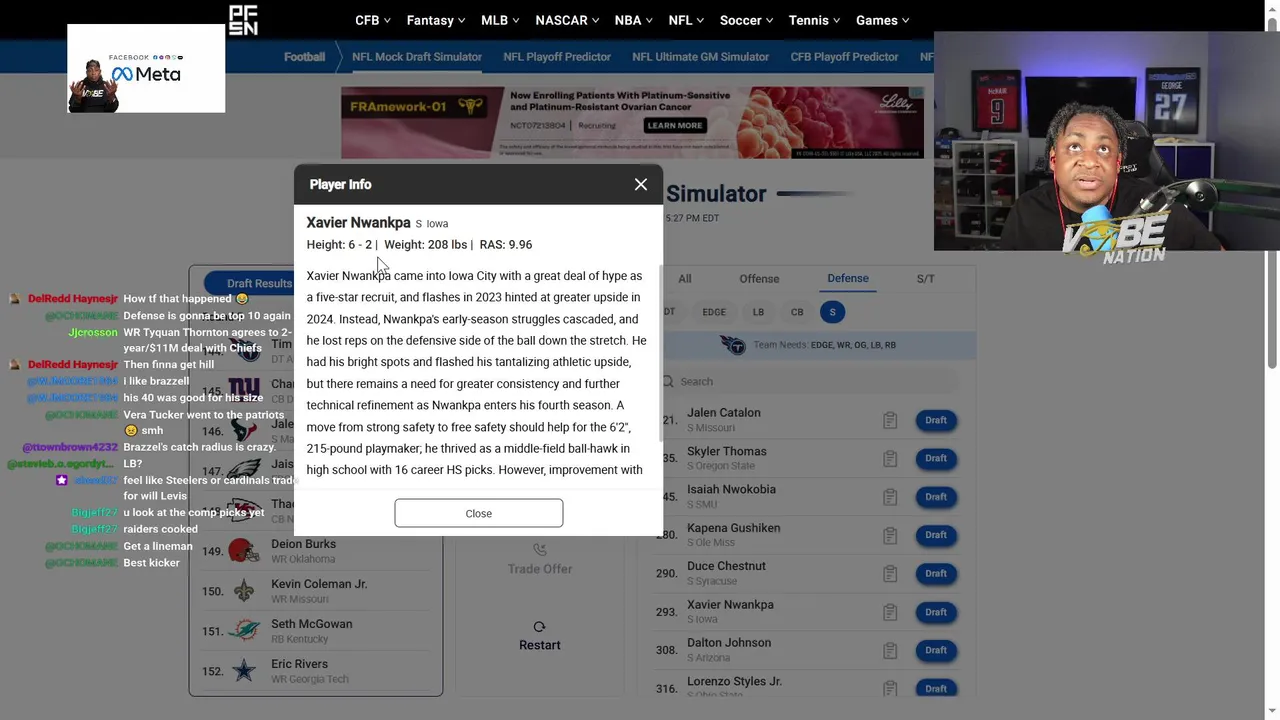Draft Duce Chestnut
This screenshot has height=720, width=1280.
[x=936, y=573]
